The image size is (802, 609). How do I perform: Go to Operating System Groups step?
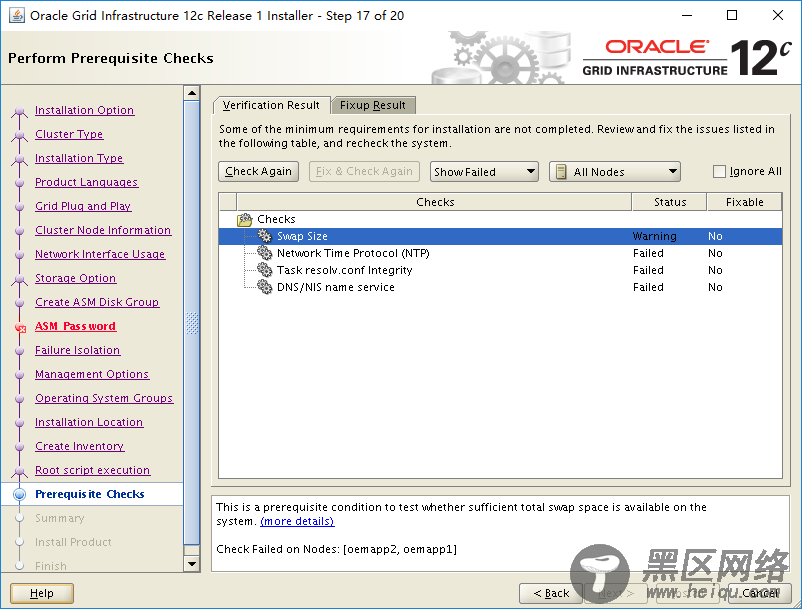pos(104,398)
